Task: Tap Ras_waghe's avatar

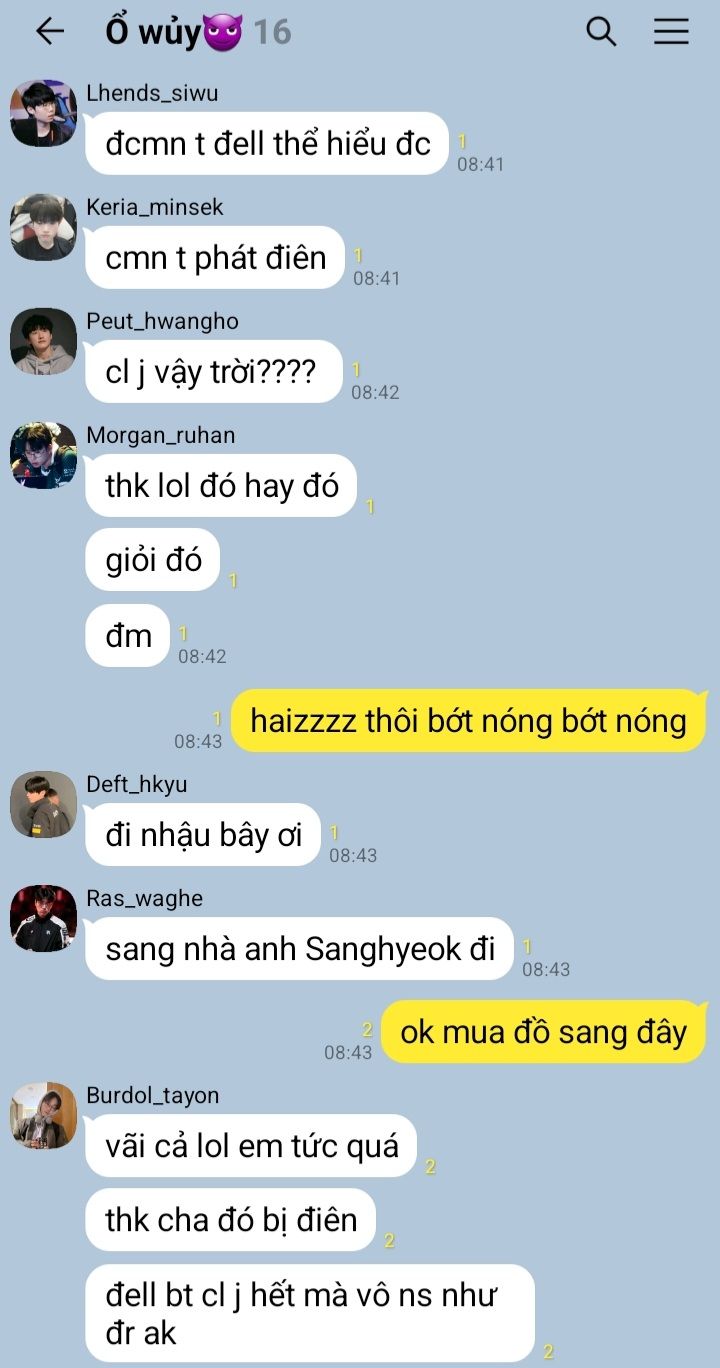Action: point(43,918)
